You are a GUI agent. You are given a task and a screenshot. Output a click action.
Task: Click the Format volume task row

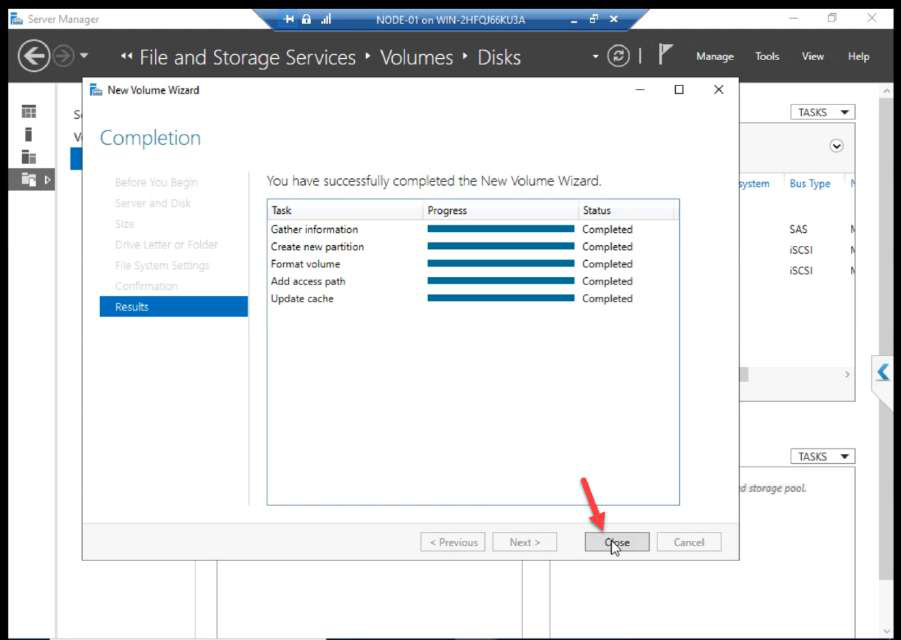click(x=473, y=264)
